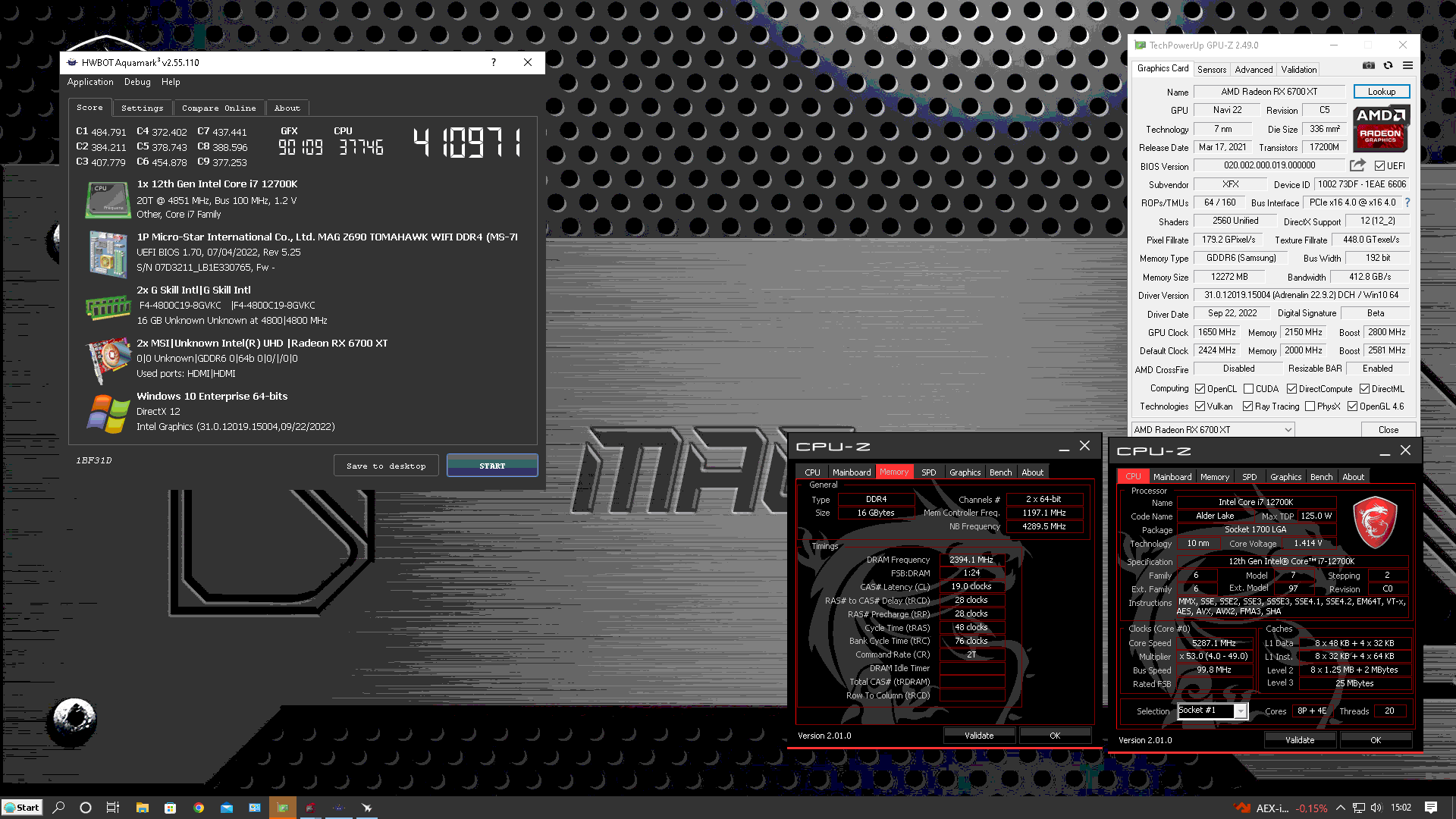1456x819 pixels.
Task: Click the BIOS export share icon in GPU-Z
Action: 1357,165
